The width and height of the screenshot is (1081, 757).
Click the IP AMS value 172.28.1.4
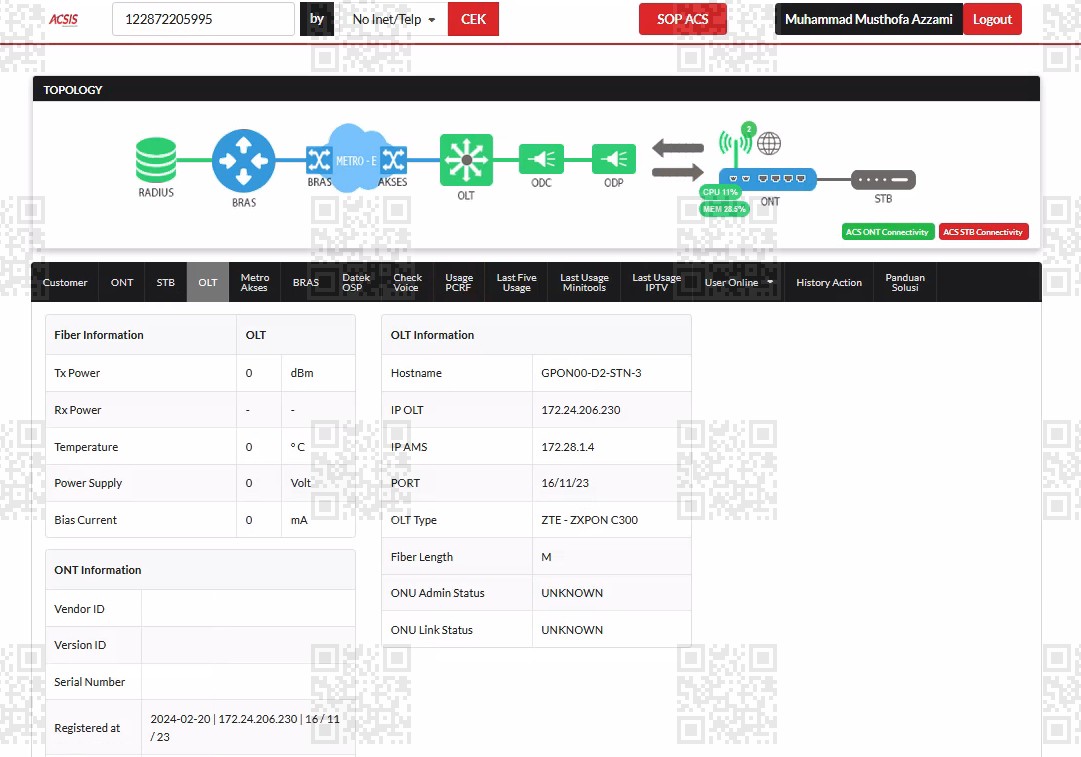coord(567,447)
